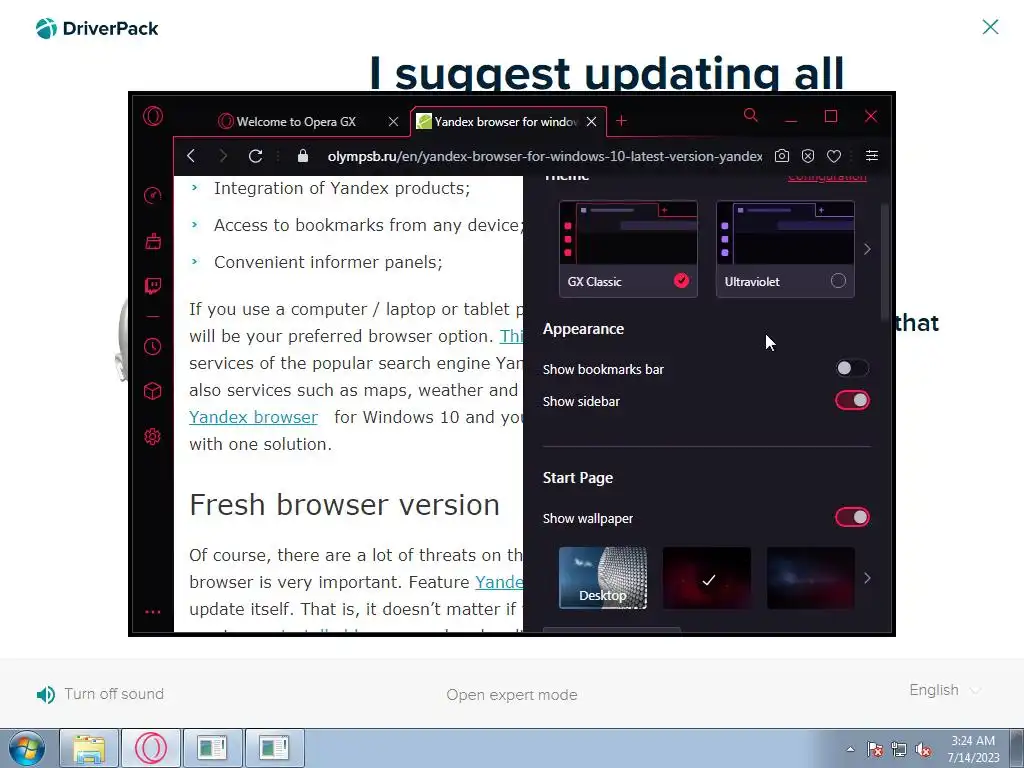Show hidden tray icons arrow

[x=850, y=749]
